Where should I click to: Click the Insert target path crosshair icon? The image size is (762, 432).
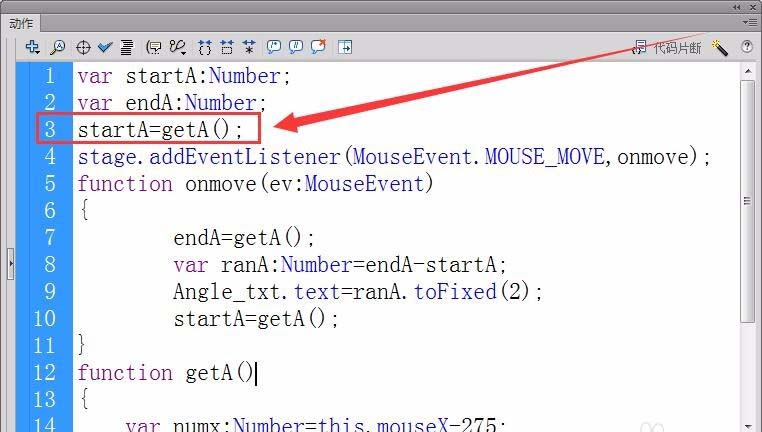click(x=83, y=48)
